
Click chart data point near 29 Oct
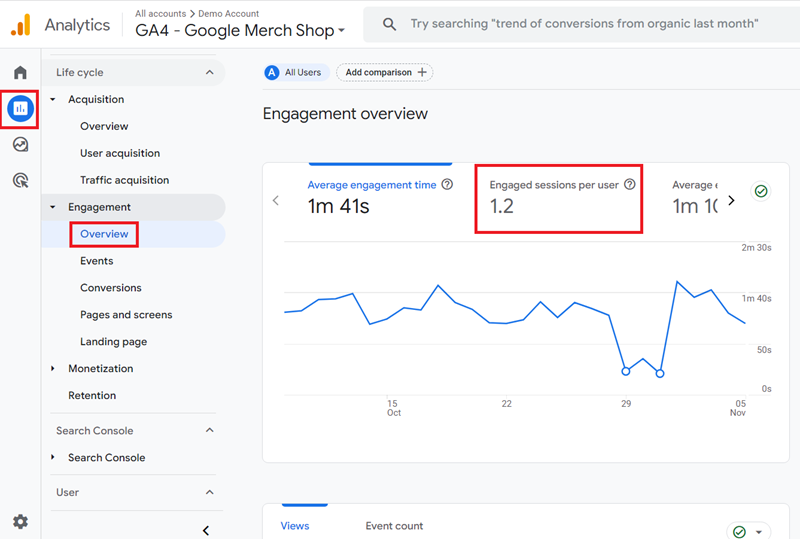[626, 371]
